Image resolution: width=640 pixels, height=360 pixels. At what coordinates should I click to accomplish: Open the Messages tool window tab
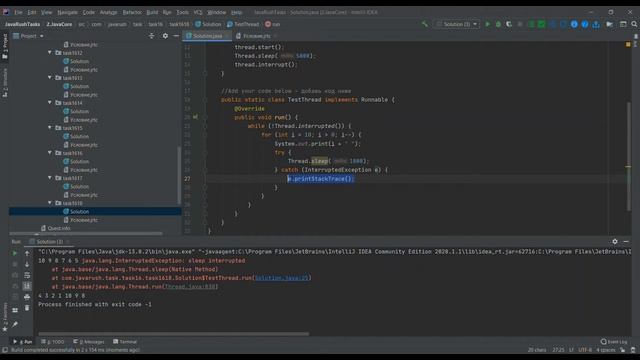pos(89,342)
